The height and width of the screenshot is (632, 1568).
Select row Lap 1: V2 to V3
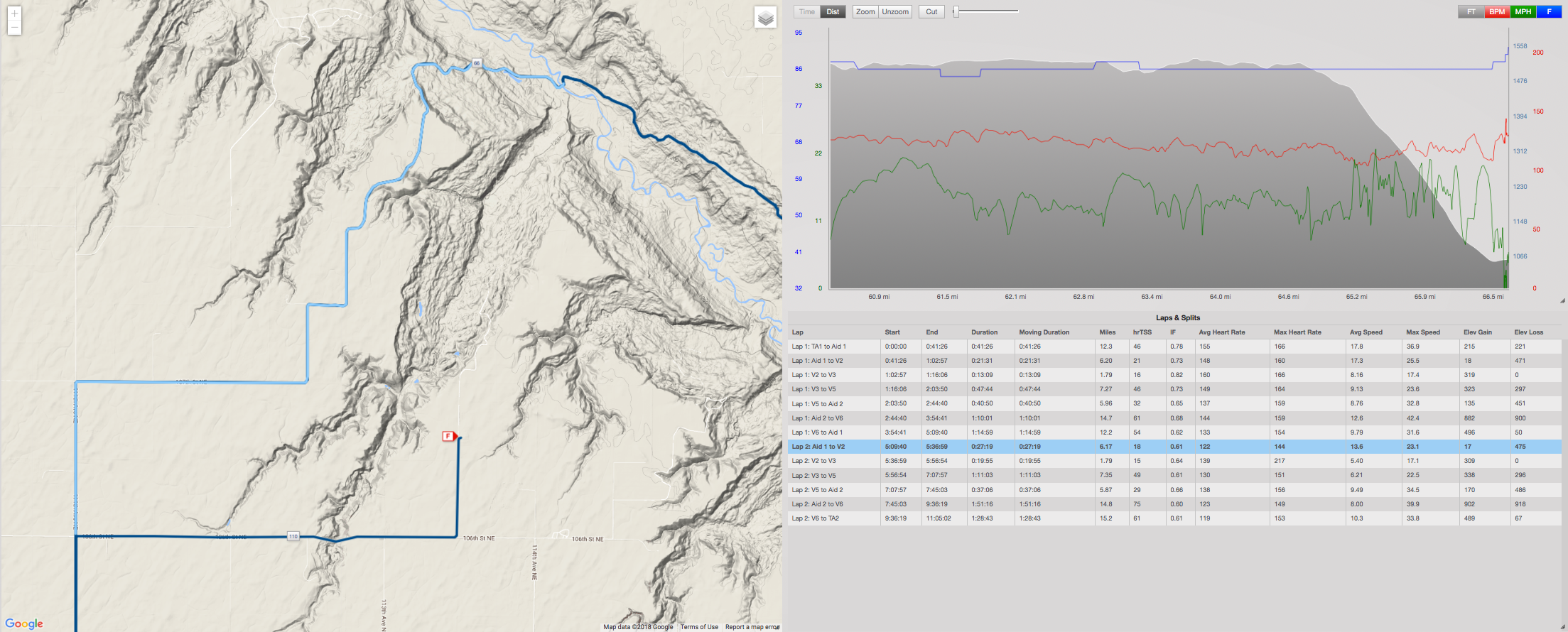coord(1174,375)
